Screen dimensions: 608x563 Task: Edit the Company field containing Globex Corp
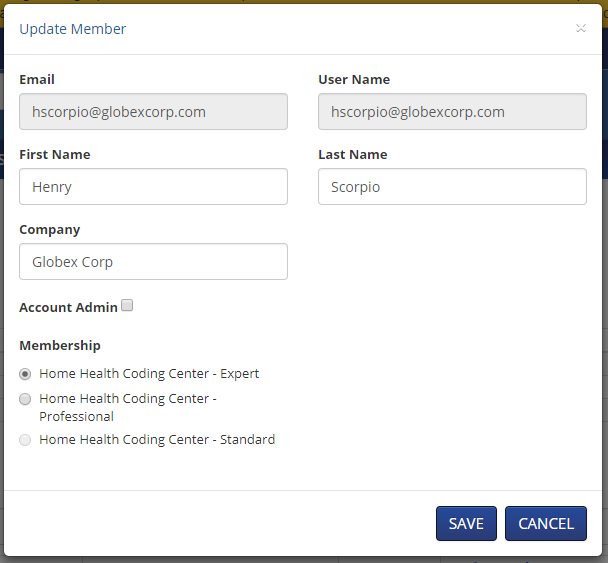click(153, 262)
